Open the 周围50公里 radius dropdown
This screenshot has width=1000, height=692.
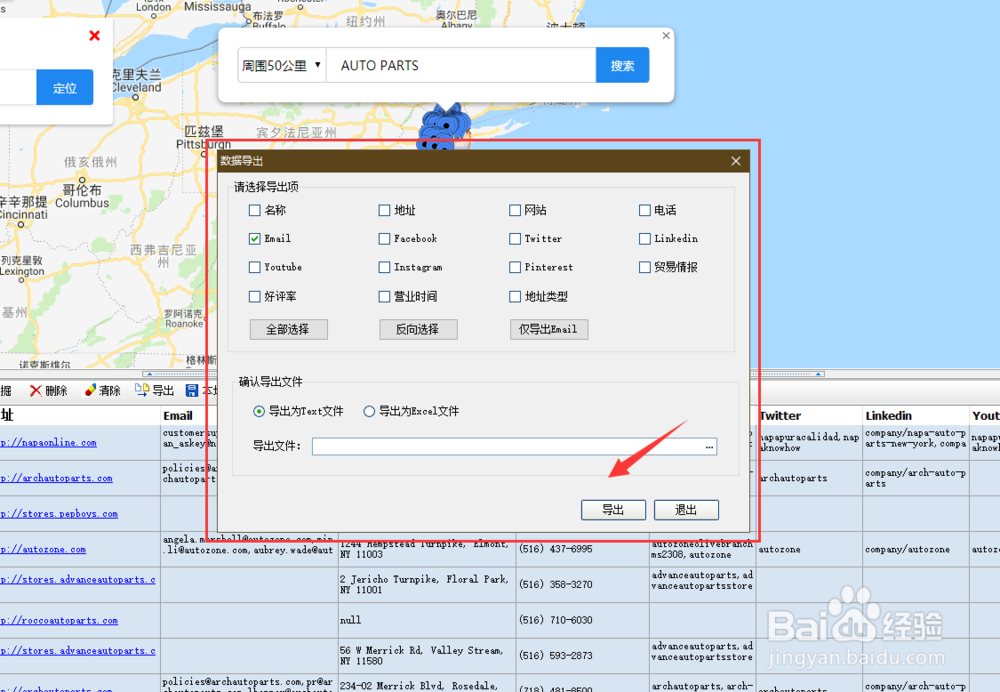(x=282, y=65)
